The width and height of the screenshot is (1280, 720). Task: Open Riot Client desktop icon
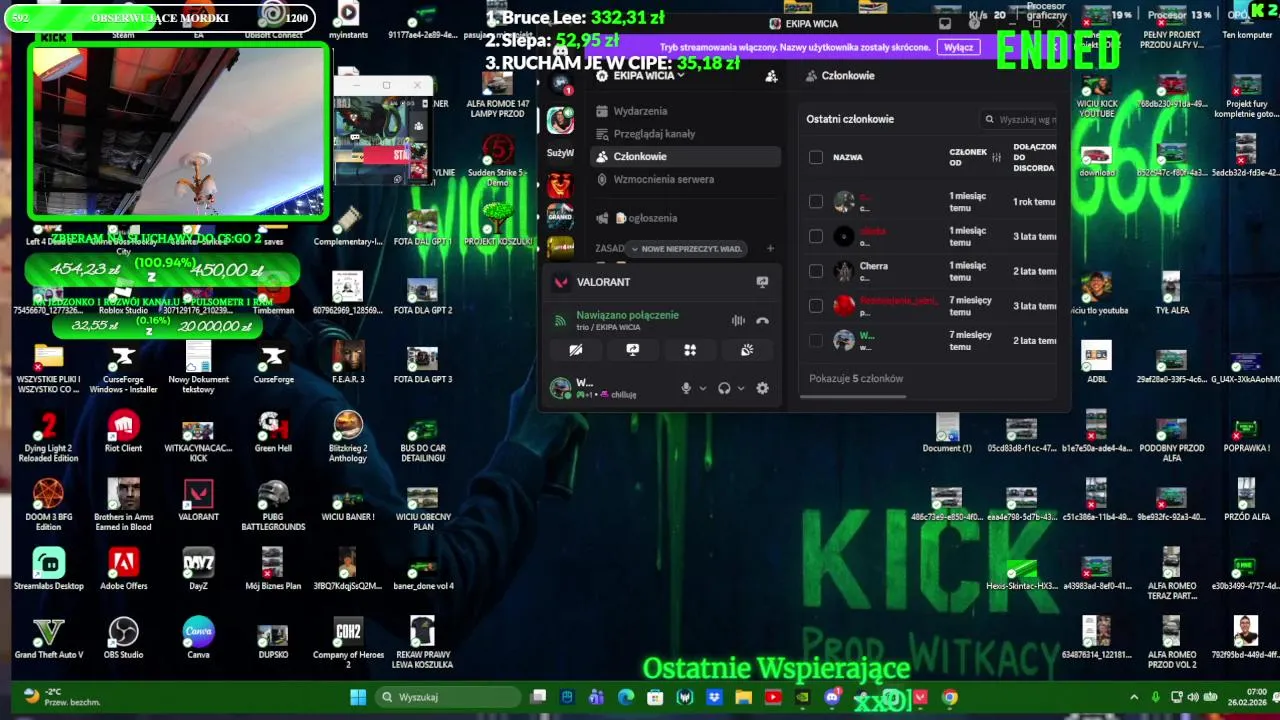click(x=123, y=431)
